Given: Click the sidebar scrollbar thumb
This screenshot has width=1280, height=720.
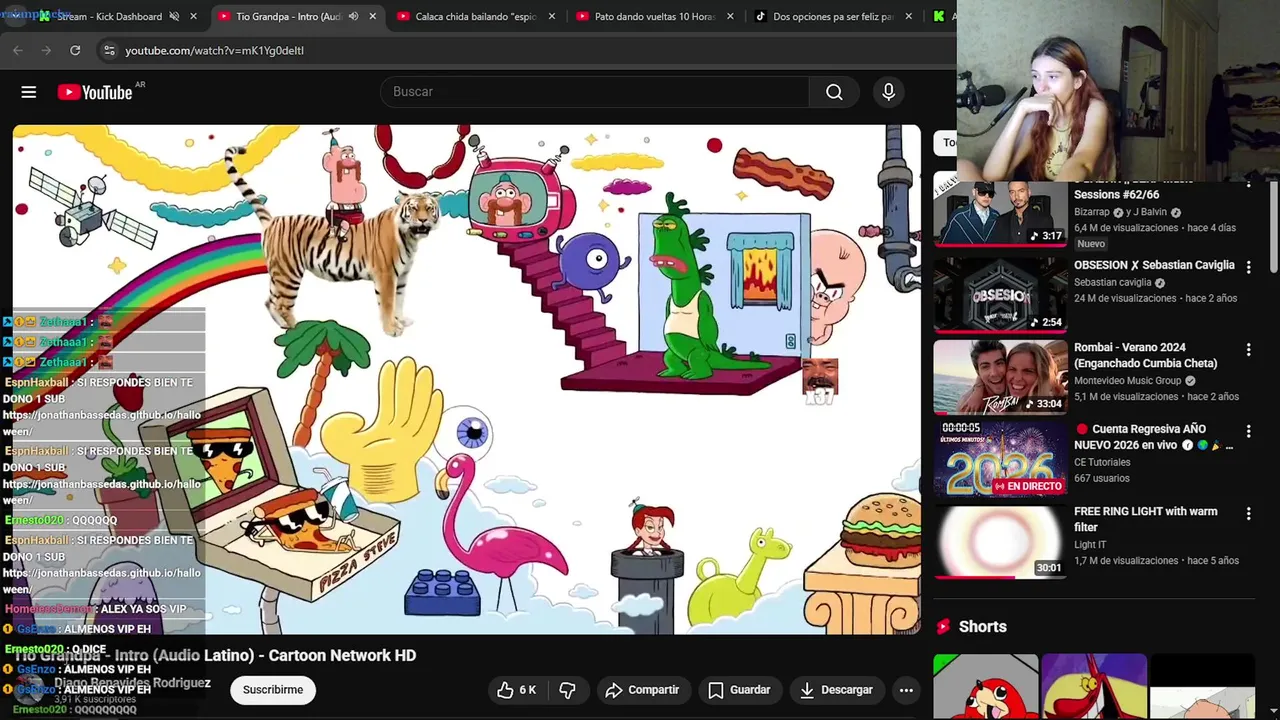Looking at the screenshot, I should coord(1274,225).
